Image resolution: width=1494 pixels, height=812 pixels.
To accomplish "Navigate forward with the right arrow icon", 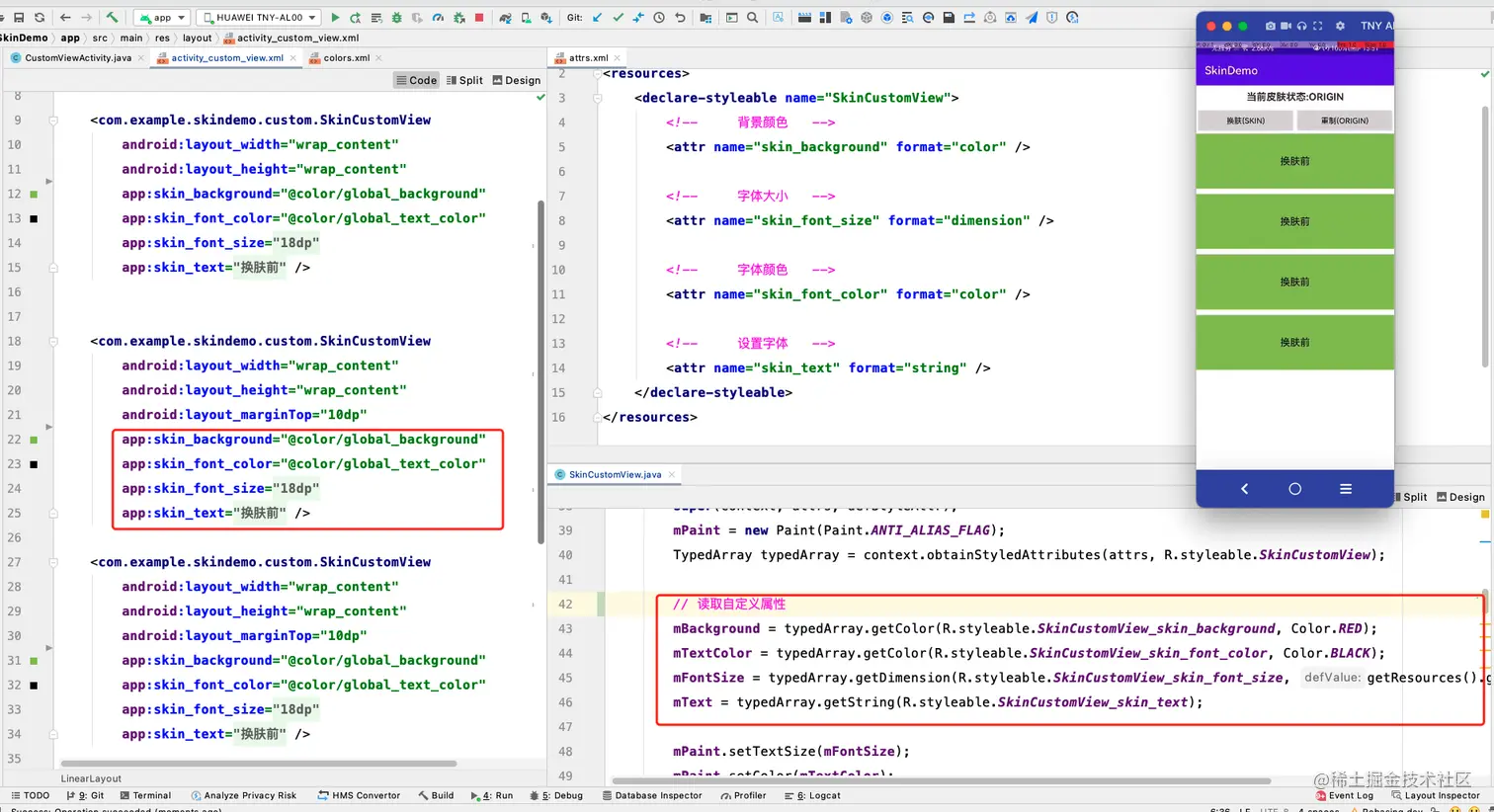I will click(86, 18).
